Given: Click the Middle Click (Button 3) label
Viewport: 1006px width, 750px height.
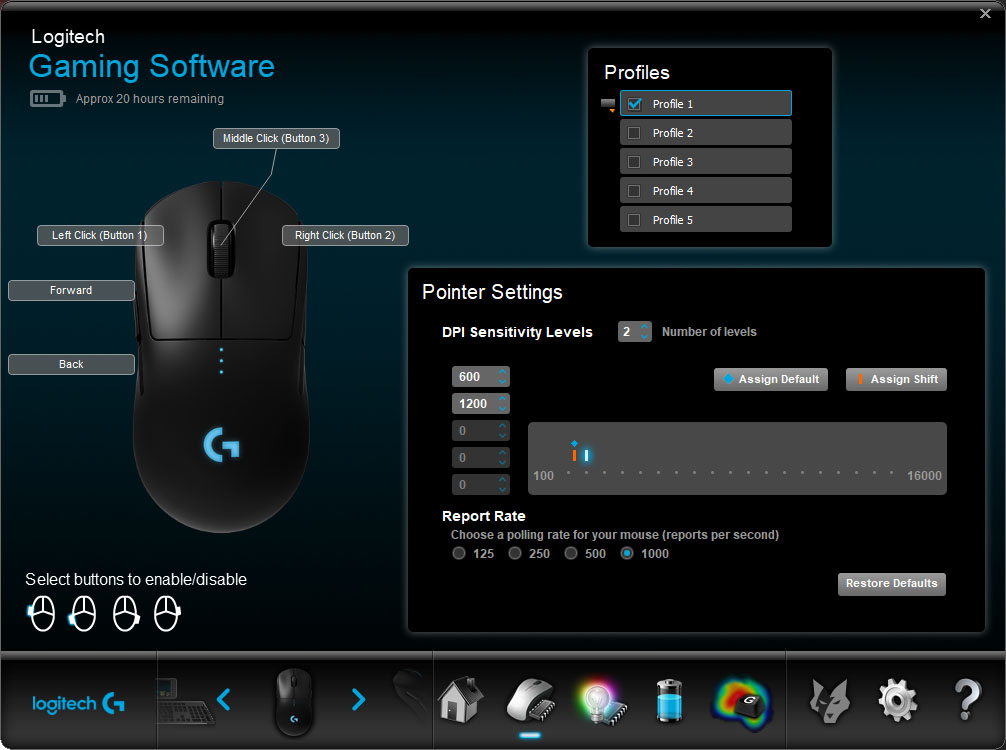Looking at the screenshot, I should tap(276, 139).
